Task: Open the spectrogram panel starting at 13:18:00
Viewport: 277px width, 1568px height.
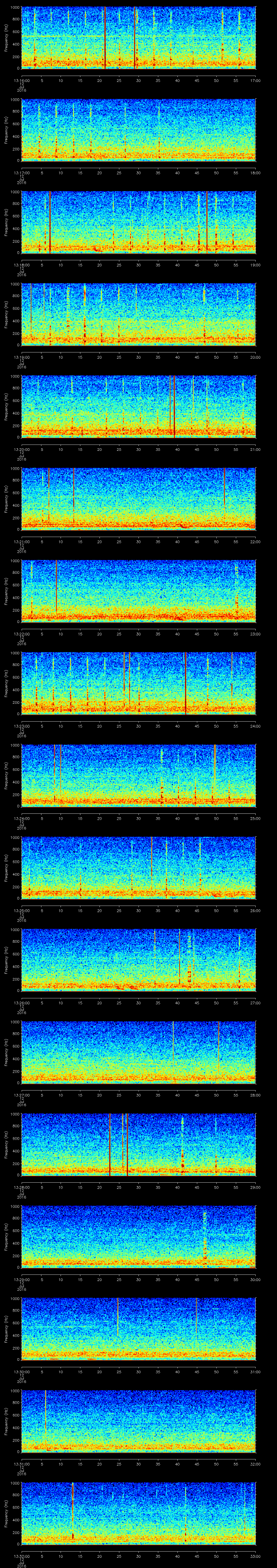Action: coord(139,222)
